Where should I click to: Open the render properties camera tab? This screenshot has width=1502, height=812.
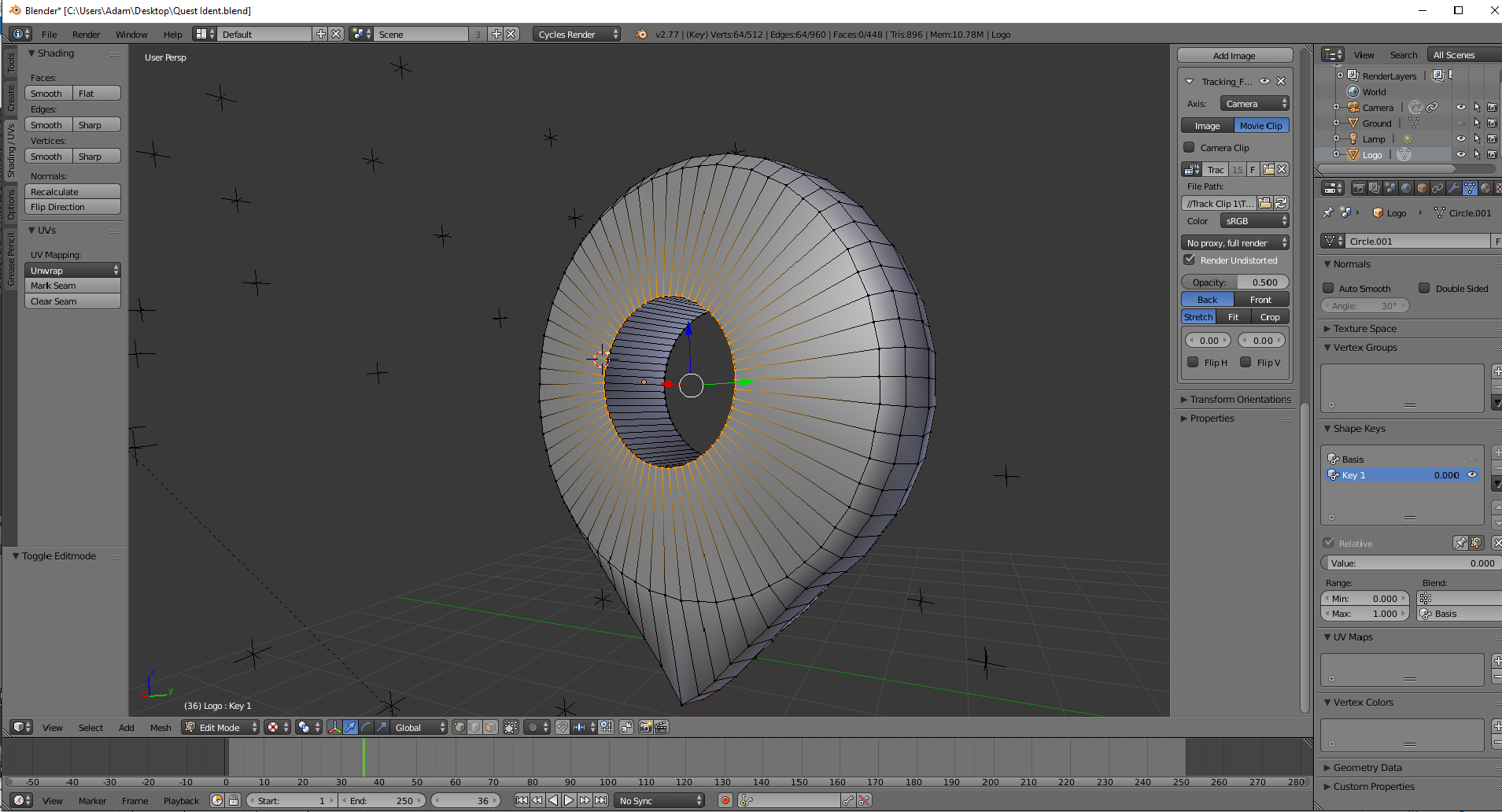[x=1359, y=188]
